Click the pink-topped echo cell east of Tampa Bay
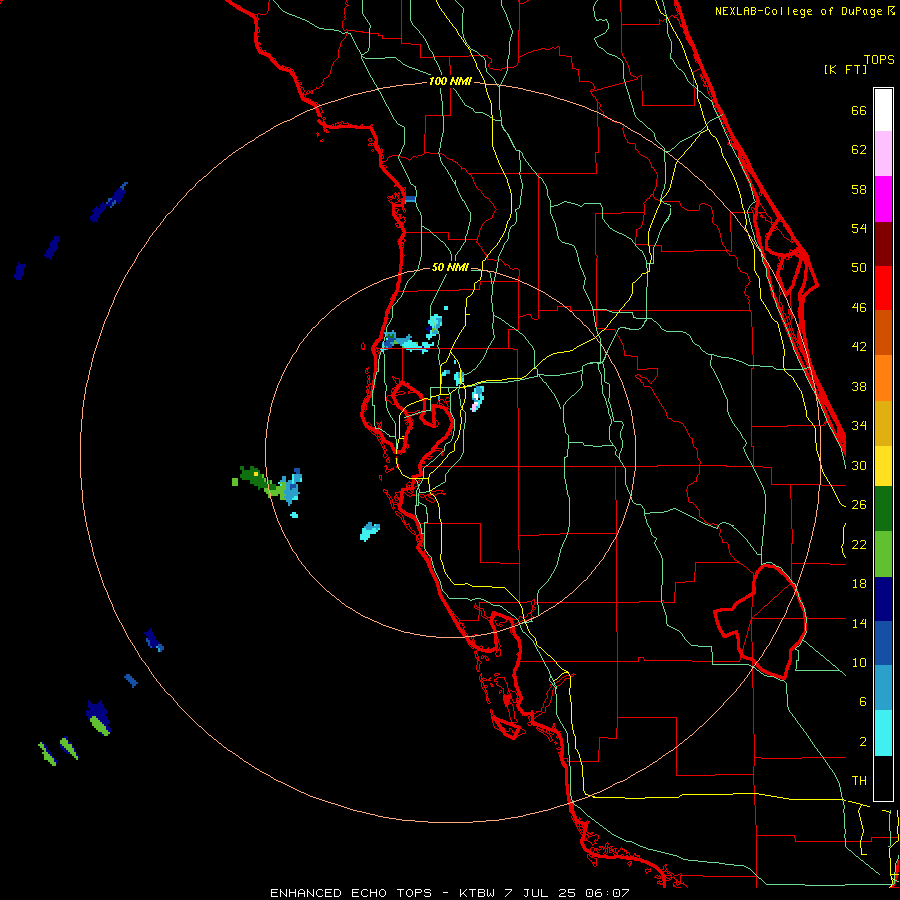This screenshot has width=900, height=900. pyautogui.click(x=477, y=398)
